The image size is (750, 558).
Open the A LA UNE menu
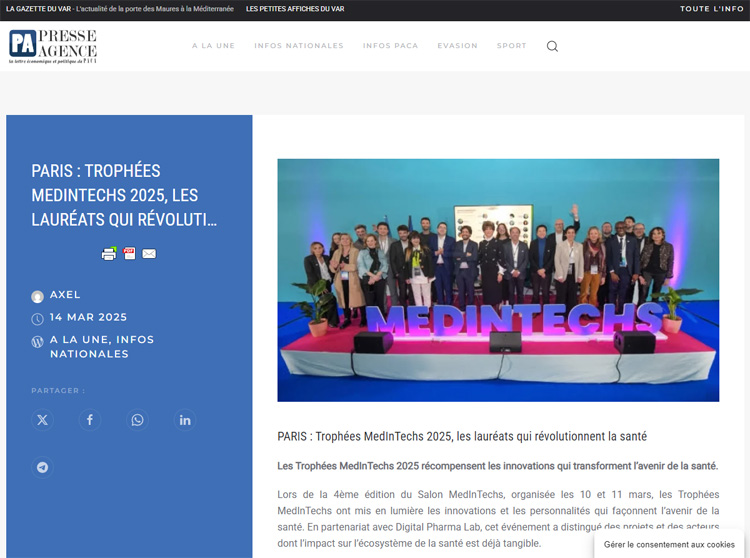(x=213, y=46)
